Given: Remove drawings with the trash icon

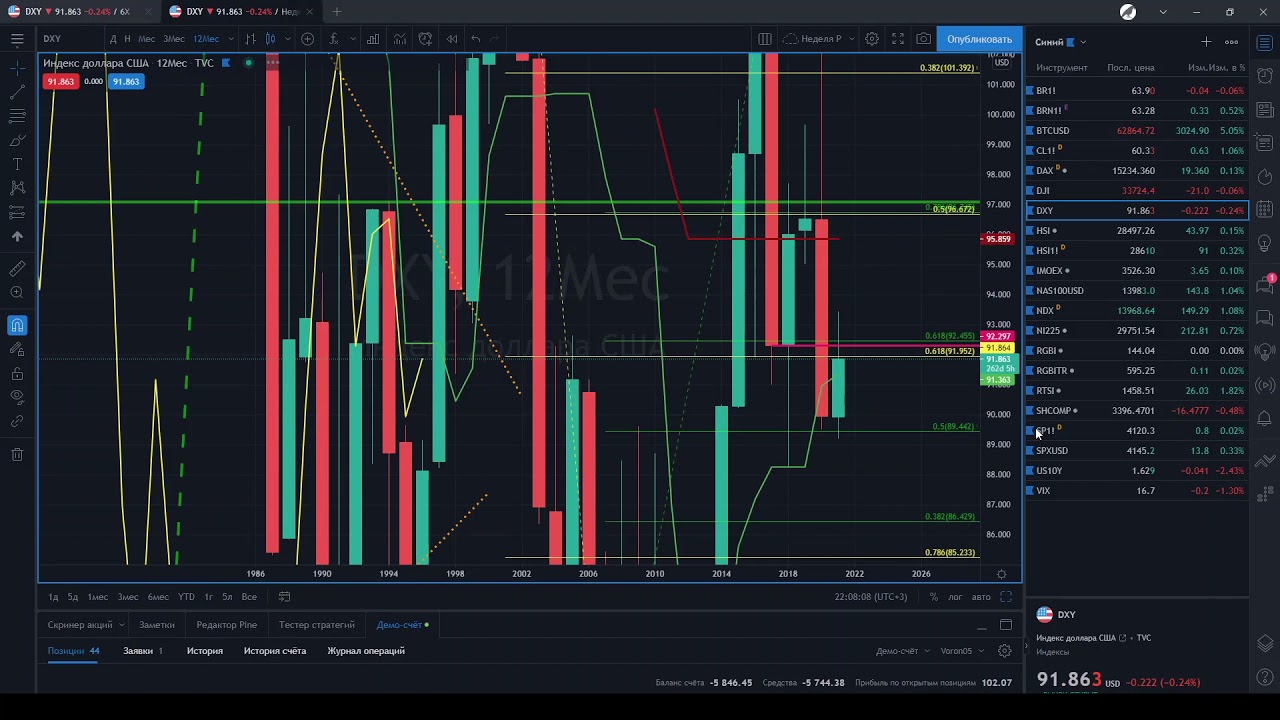Looking at the screenshot, I should (x=17, y=455).
